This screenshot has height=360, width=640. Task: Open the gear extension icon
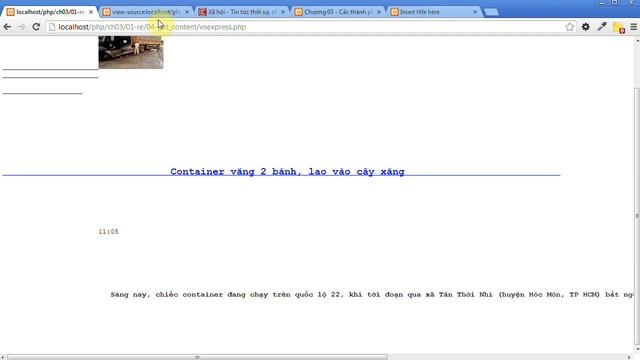pyautogui.click(x=586, y=27)
